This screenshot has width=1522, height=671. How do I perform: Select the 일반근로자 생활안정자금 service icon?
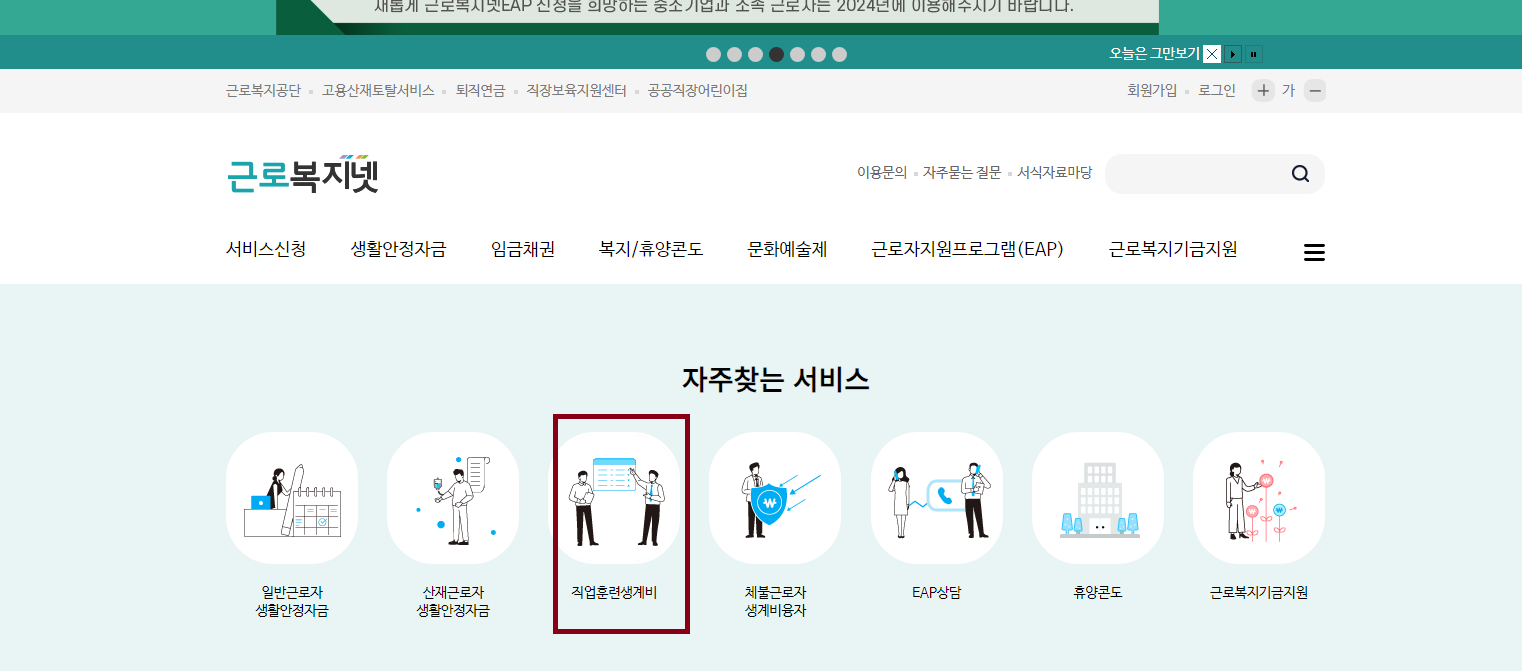click(x=291, y=498)
